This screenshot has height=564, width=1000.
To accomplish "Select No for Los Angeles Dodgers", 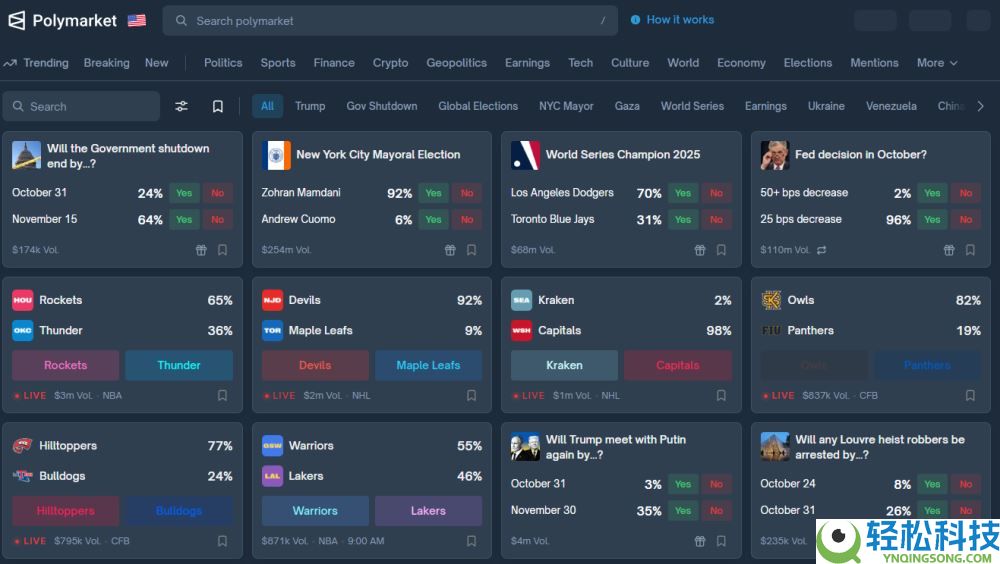I will click(716, 193).
